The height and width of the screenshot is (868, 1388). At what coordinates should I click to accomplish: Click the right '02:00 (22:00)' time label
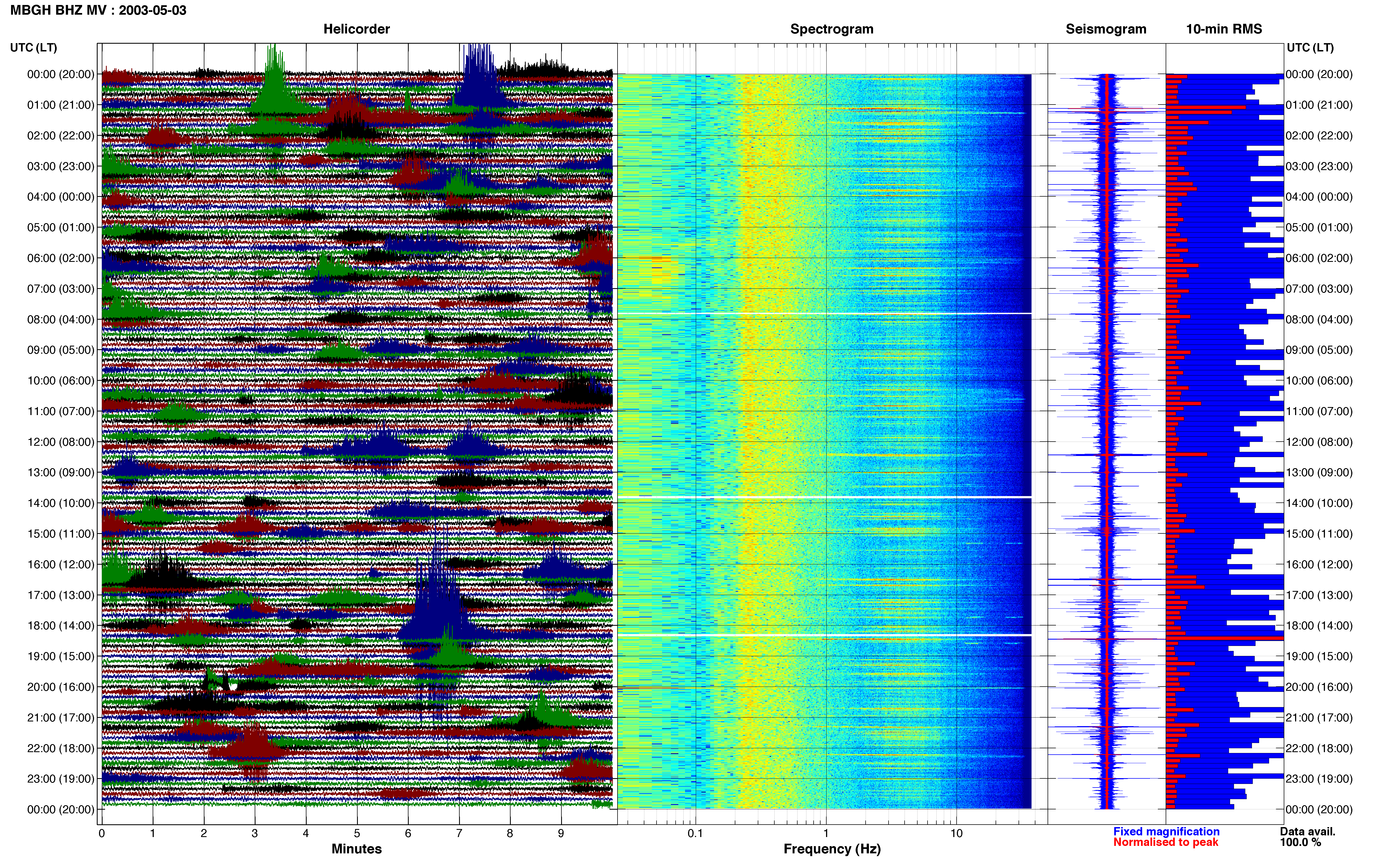tap(1319, 135)
